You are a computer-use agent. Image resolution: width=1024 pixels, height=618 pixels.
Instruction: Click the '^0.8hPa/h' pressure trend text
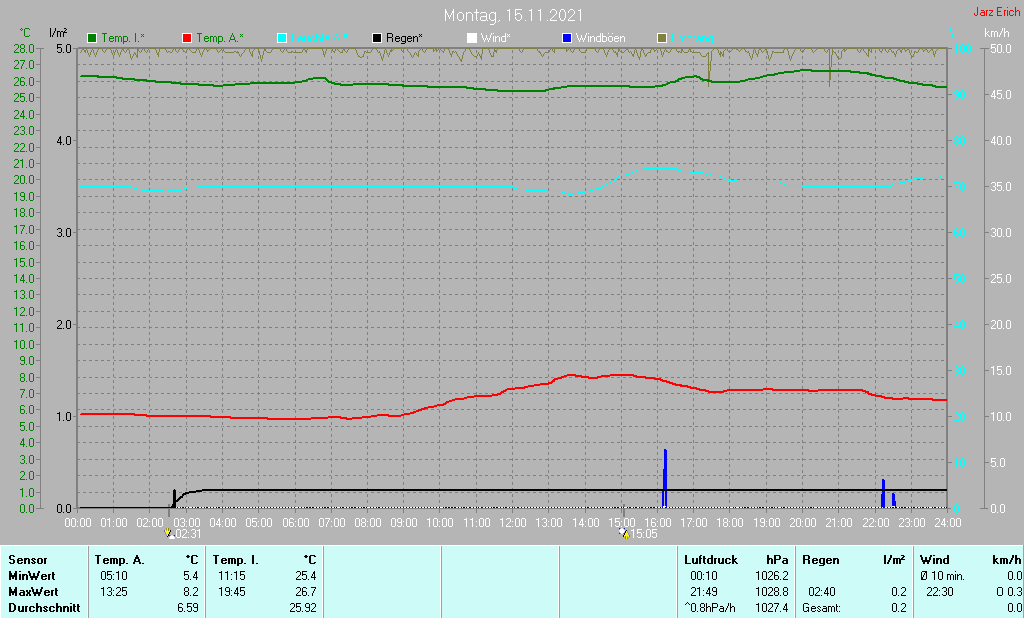[x=709, y=608]
